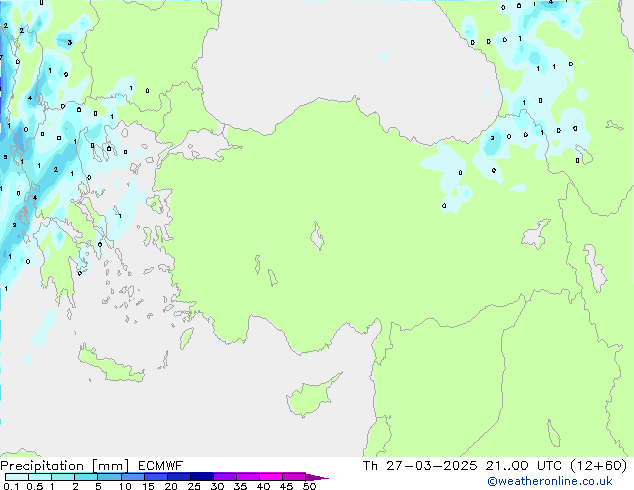Click the '40' legend scale label

click(263, 486)
